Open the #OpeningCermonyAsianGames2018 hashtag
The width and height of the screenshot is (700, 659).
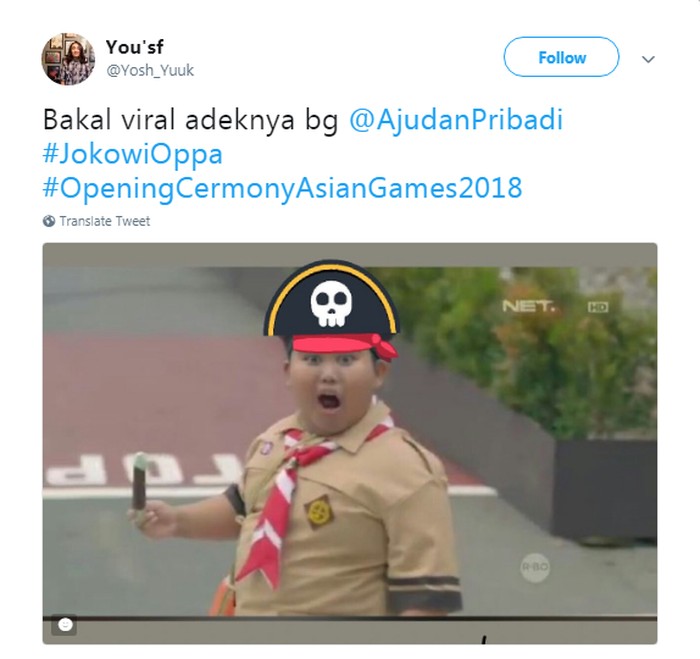pyautogui.click(x=282, y=188)
